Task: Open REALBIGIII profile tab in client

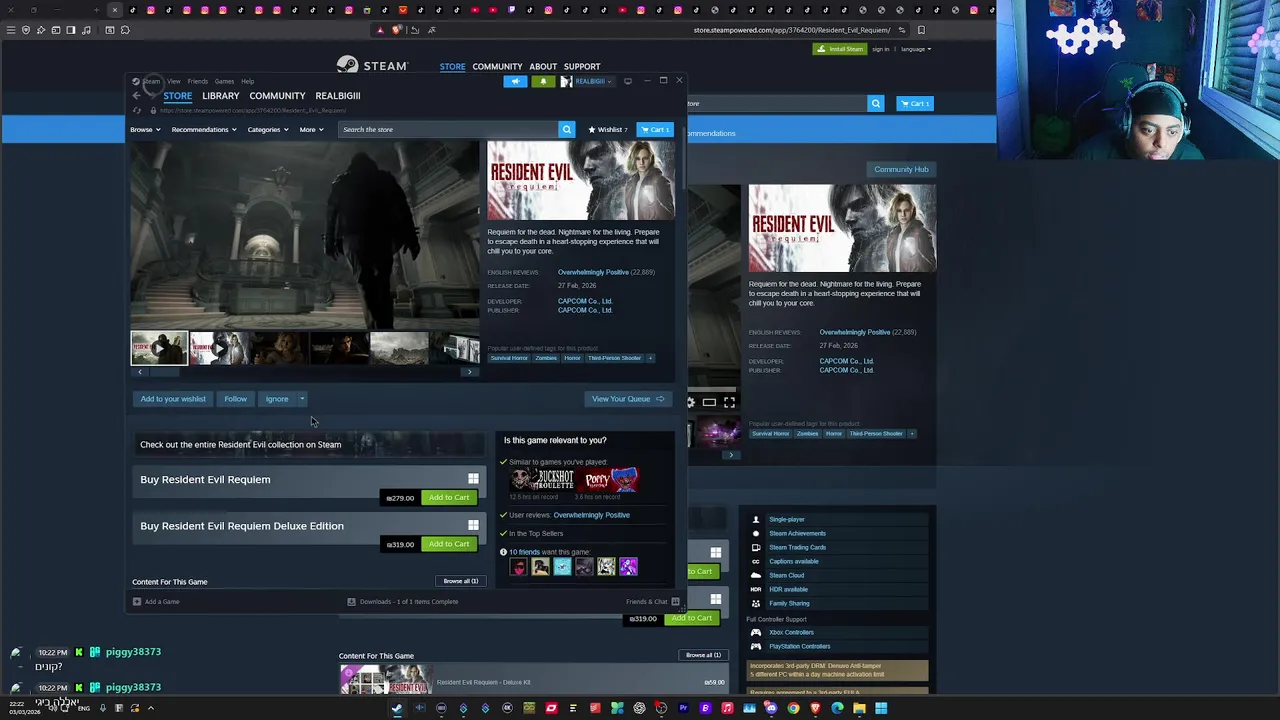Action: (338, 96)
